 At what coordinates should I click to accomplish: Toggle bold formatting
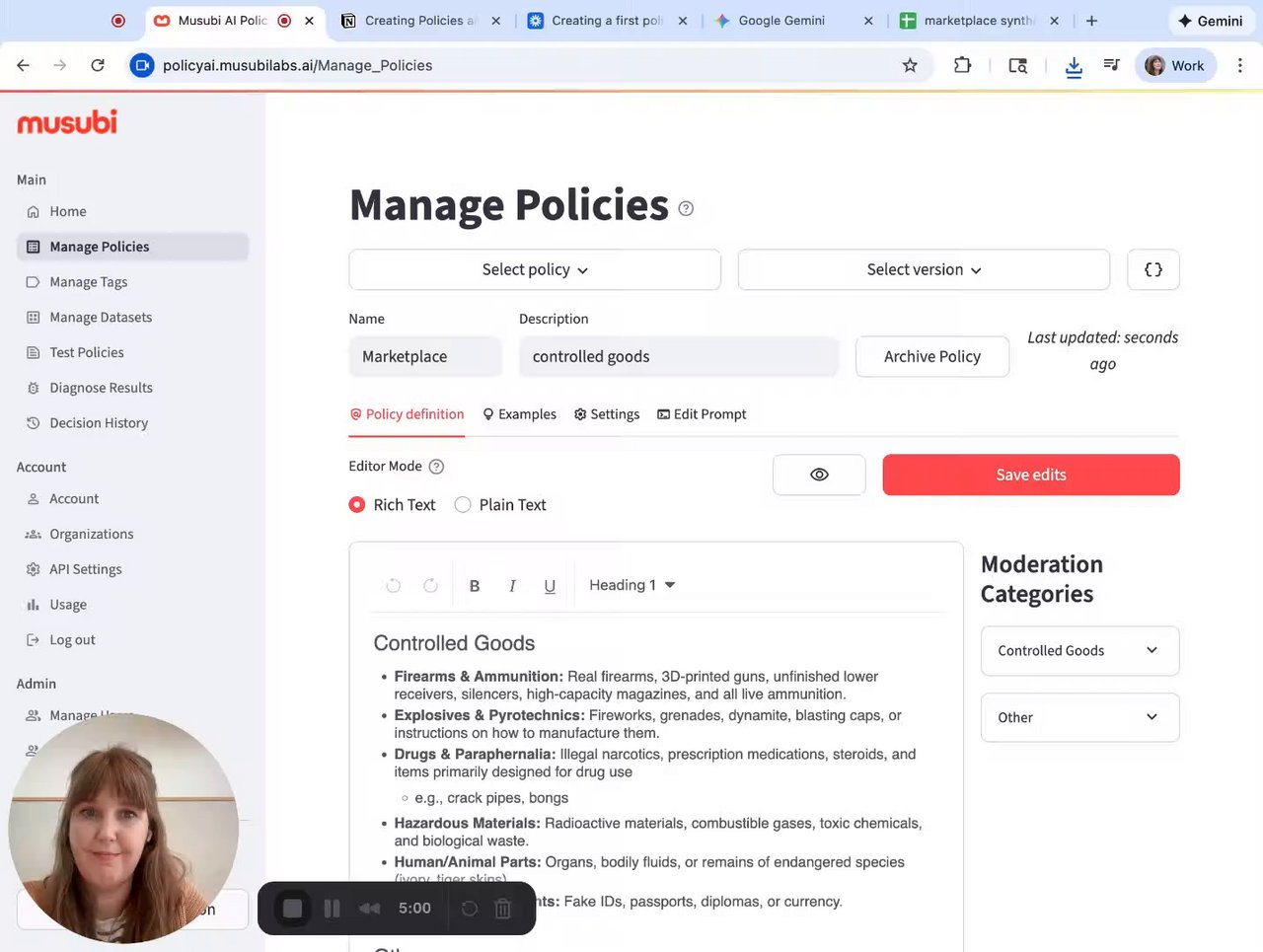(x=475, y=586)
